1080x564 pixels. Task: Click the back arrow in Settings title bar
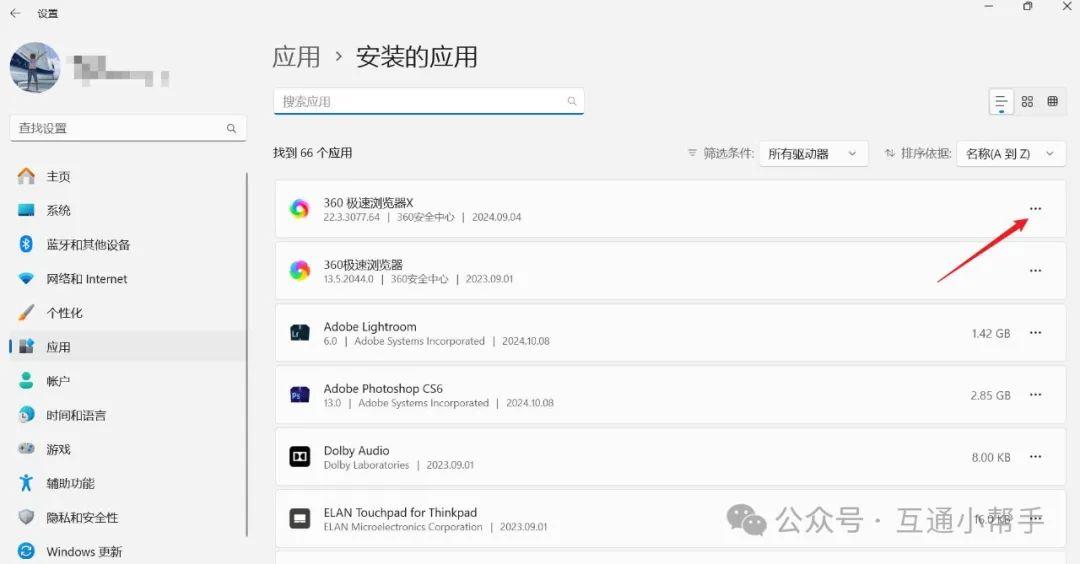coord(15,13)
